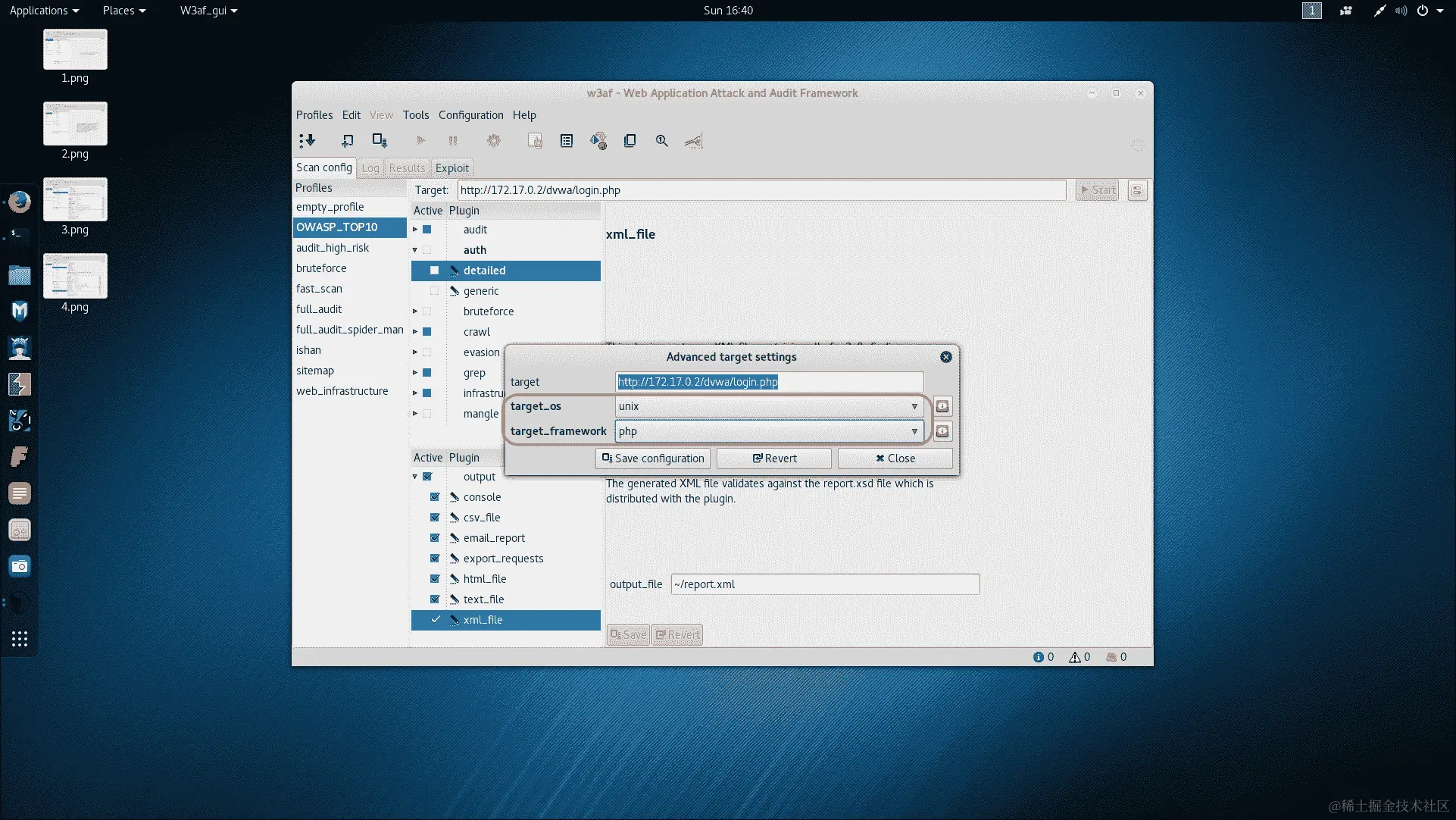Toggle the generic auth plugin checkbox
This screenshot has width=1456, height=820.
[x=434, y=291]
